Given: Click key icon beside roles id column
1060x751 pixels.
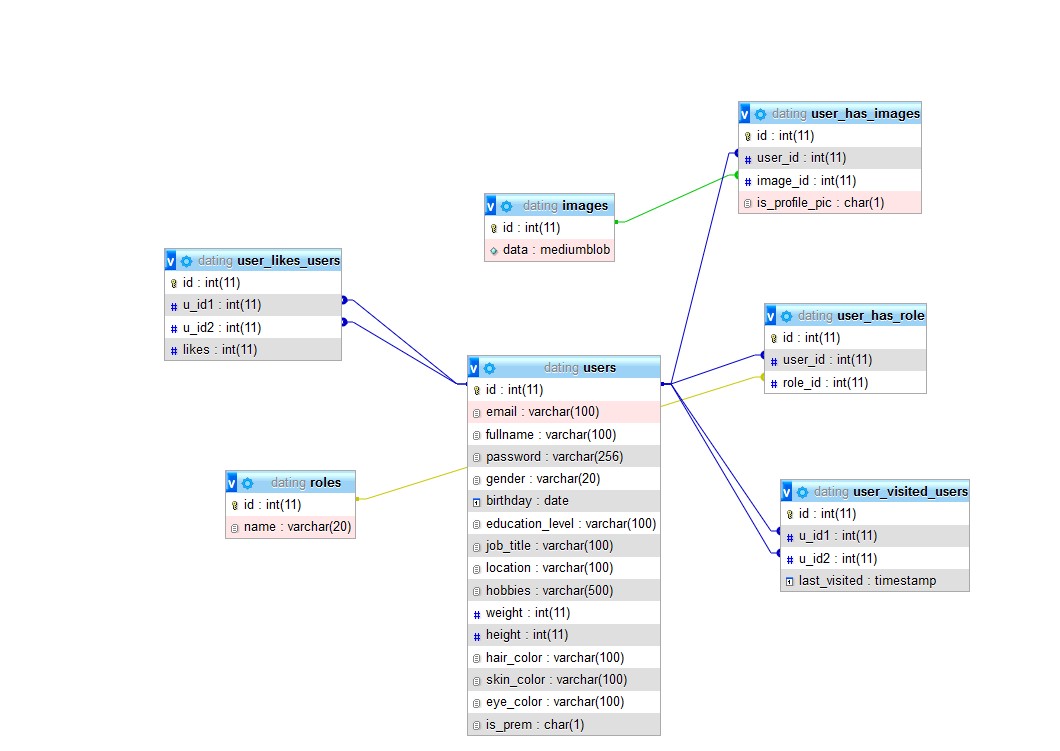Looking at the screenshot, I should 235,506.
